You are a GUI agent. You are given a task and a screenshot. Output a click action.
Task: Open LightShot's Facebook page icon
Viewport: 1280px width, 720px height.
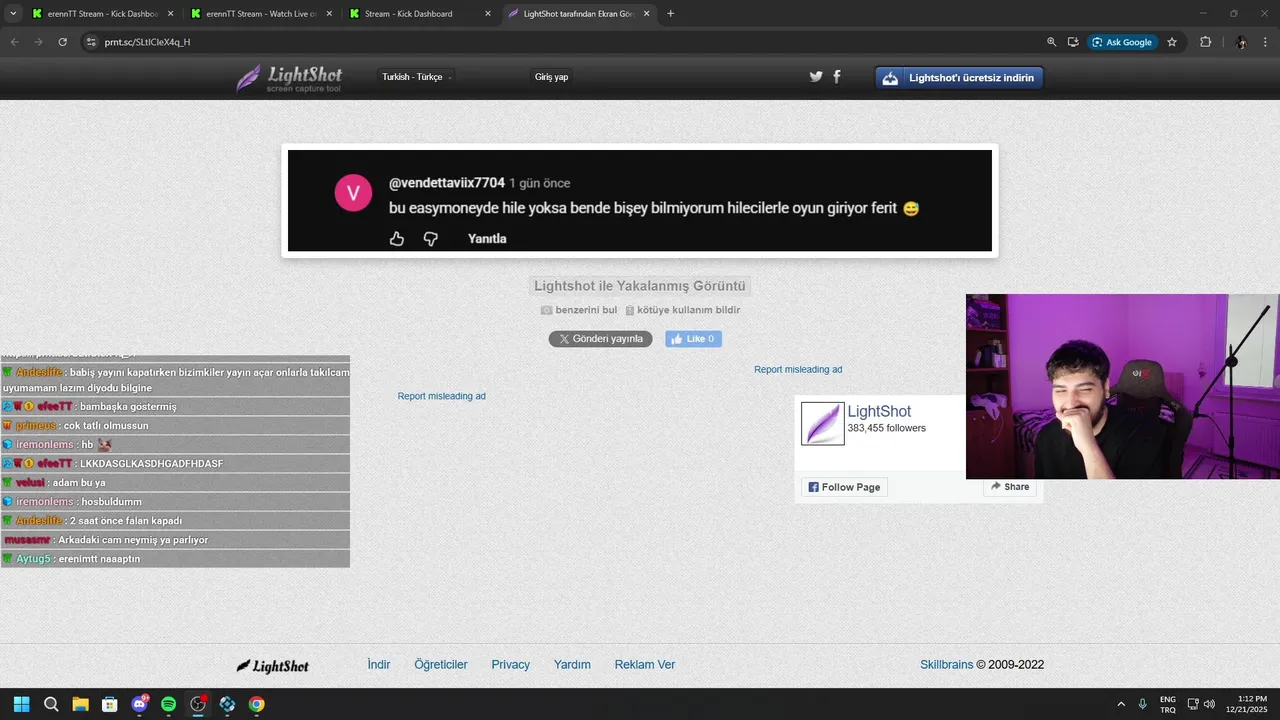click(837, 77)
